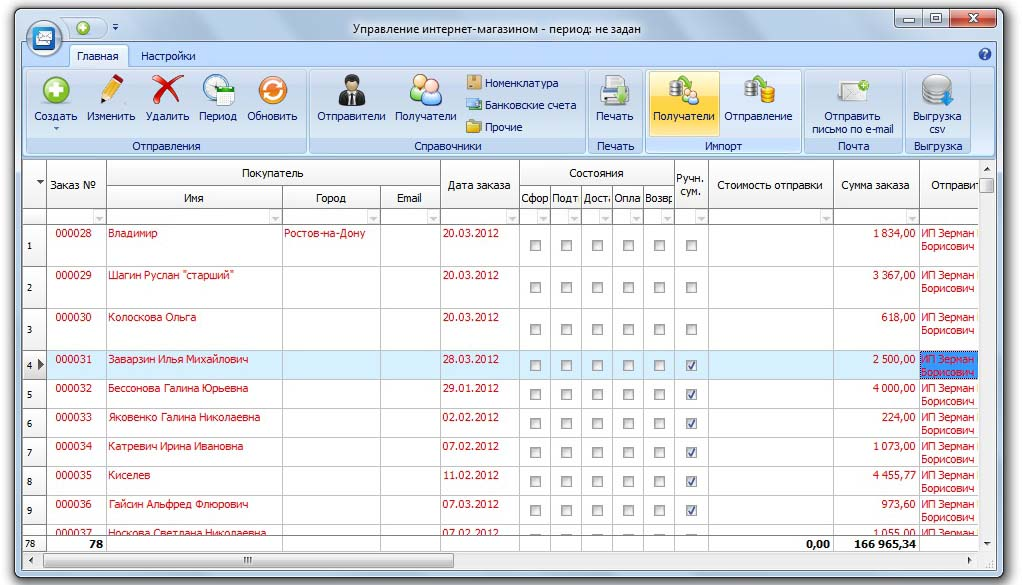Open the Period (Период) clock icon
1022x585 pixels.
point(218,92)
